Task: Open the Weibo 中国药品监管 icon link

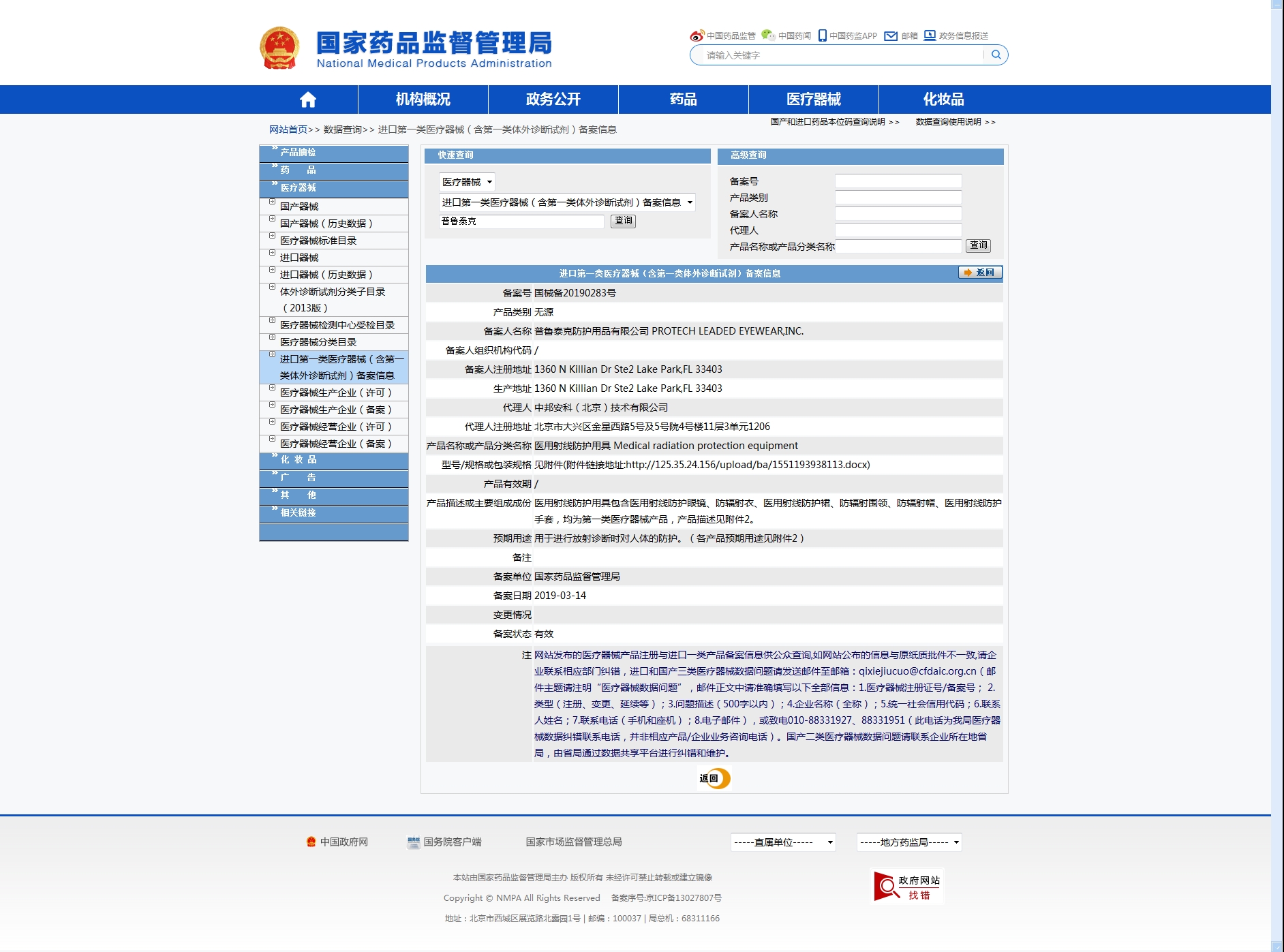Action: coord(697,35)
